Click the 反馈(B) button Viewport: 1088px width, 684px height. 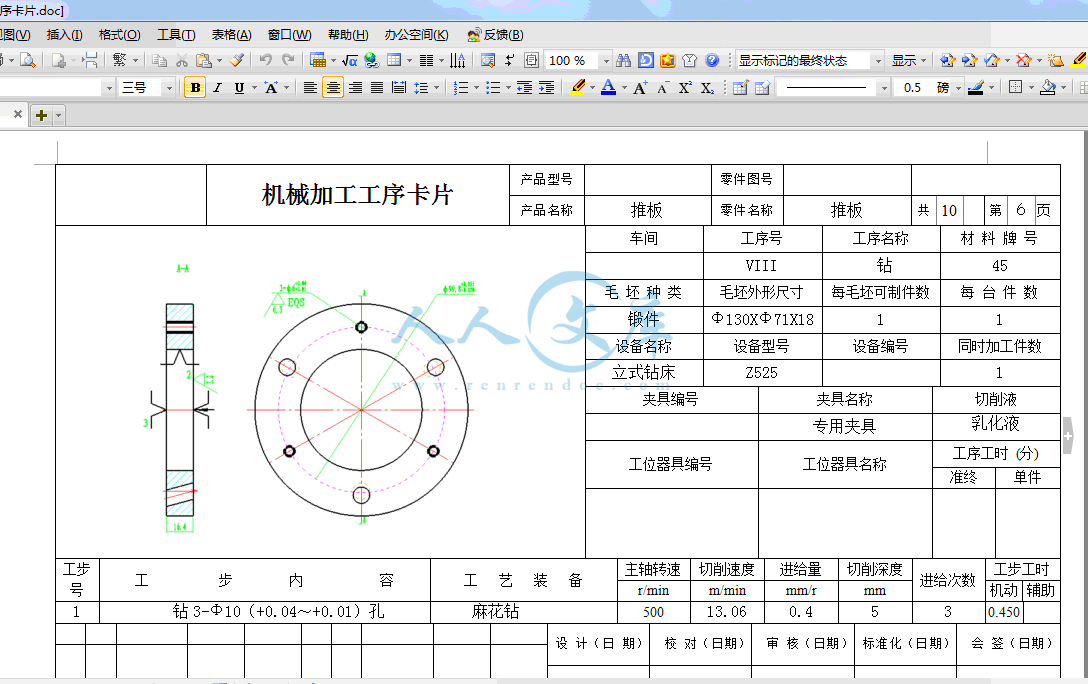point(495,35)
